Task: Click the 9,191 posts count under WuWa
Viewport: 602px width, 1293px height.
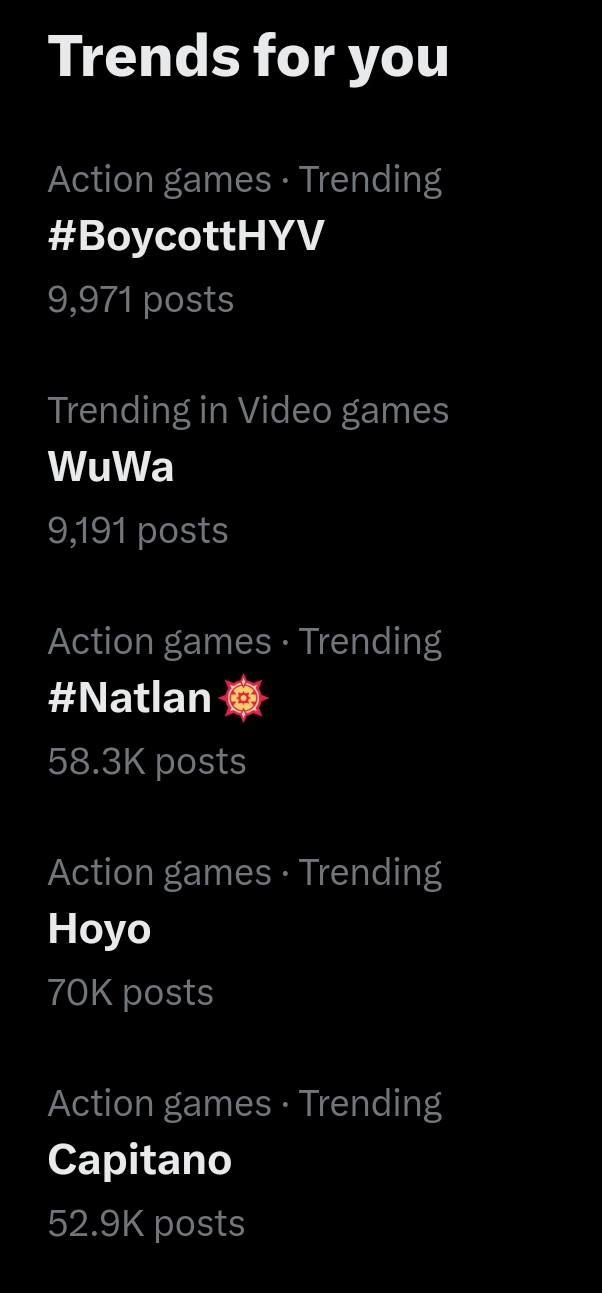Action: pos(137,530)
